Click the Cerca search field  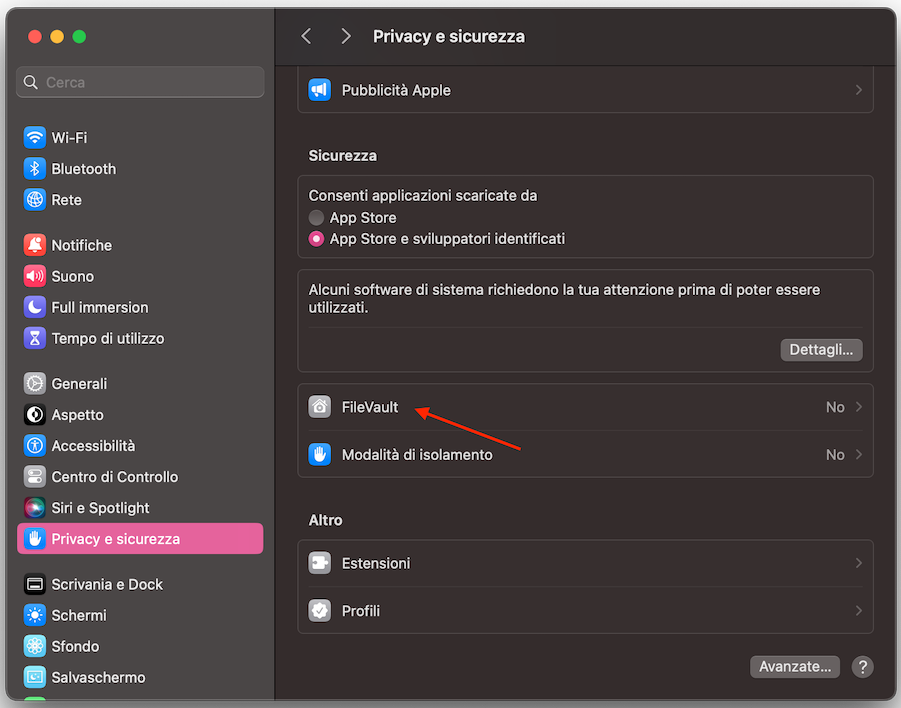pyautogui.click(x=139, y=82)
